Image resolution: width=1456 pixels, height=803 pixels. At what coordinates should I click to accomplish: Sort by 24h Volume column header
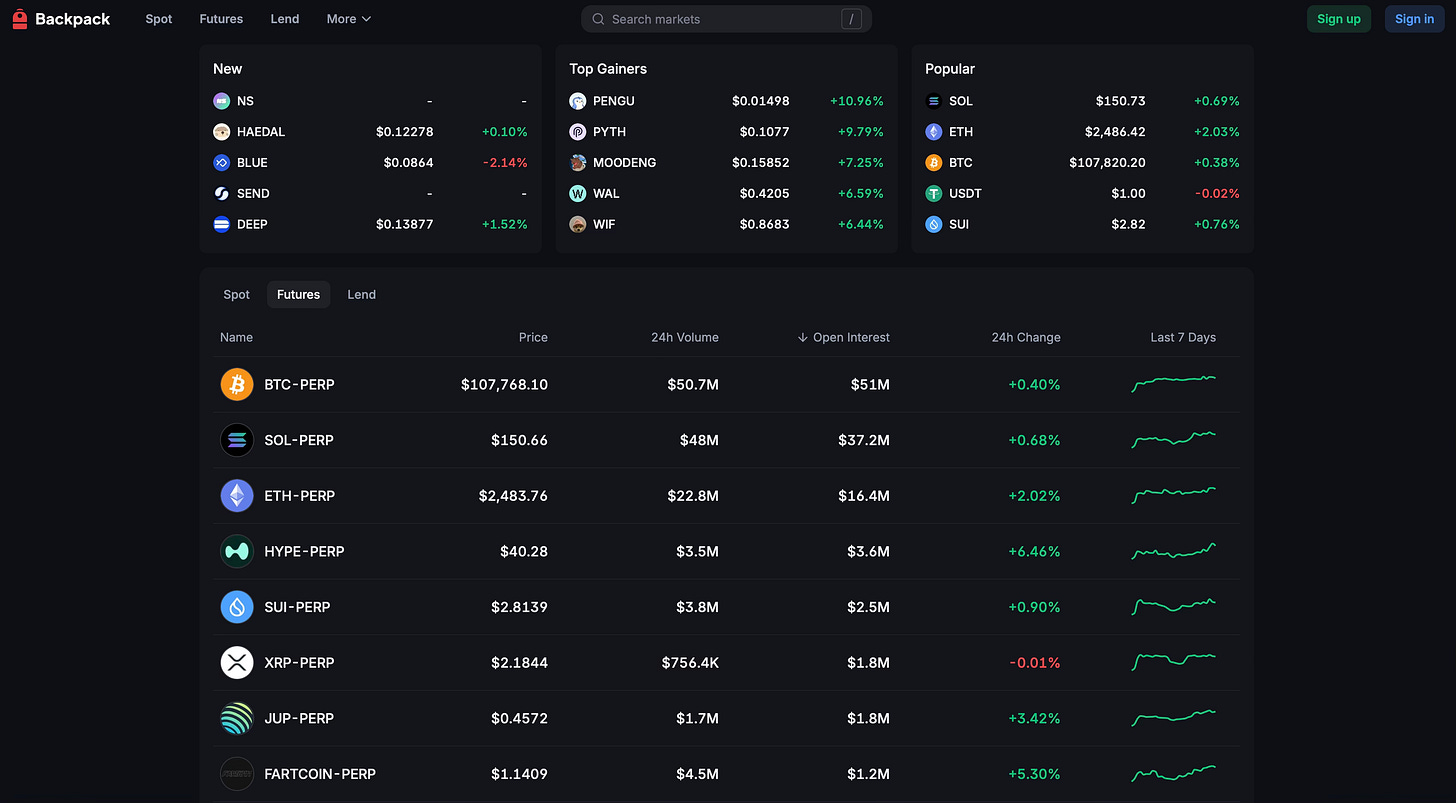click(685, 338)
